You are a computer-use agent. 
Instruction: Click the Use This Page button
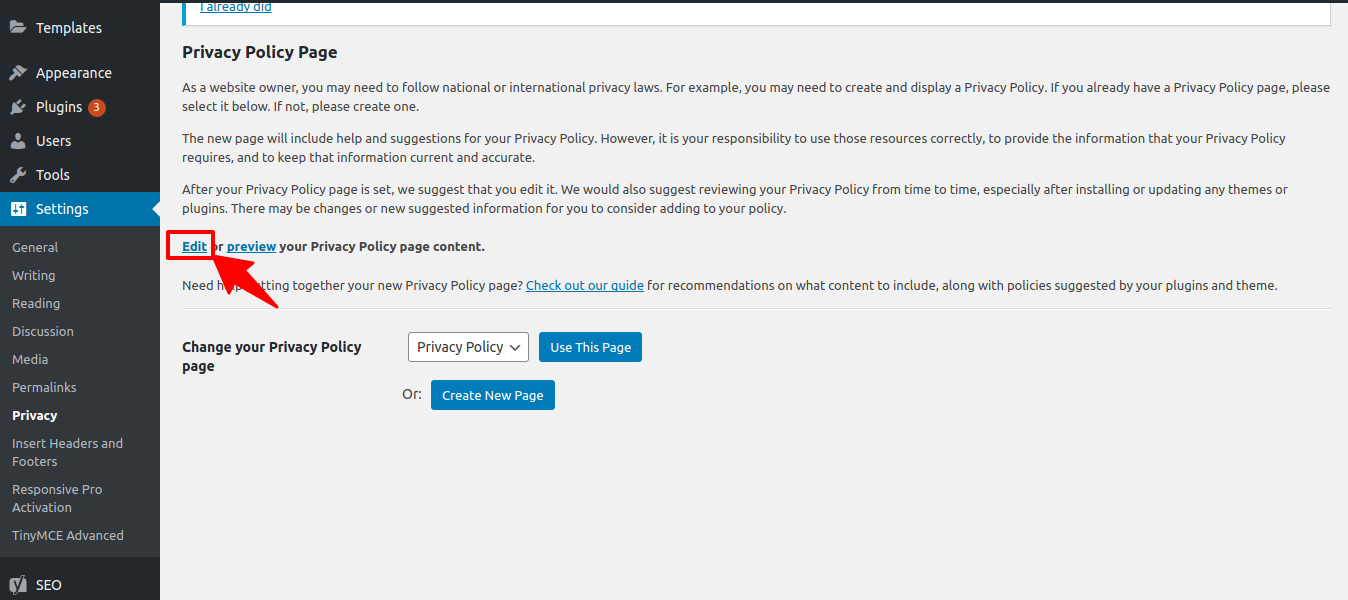pyautogui.click(x=590, y=347)
